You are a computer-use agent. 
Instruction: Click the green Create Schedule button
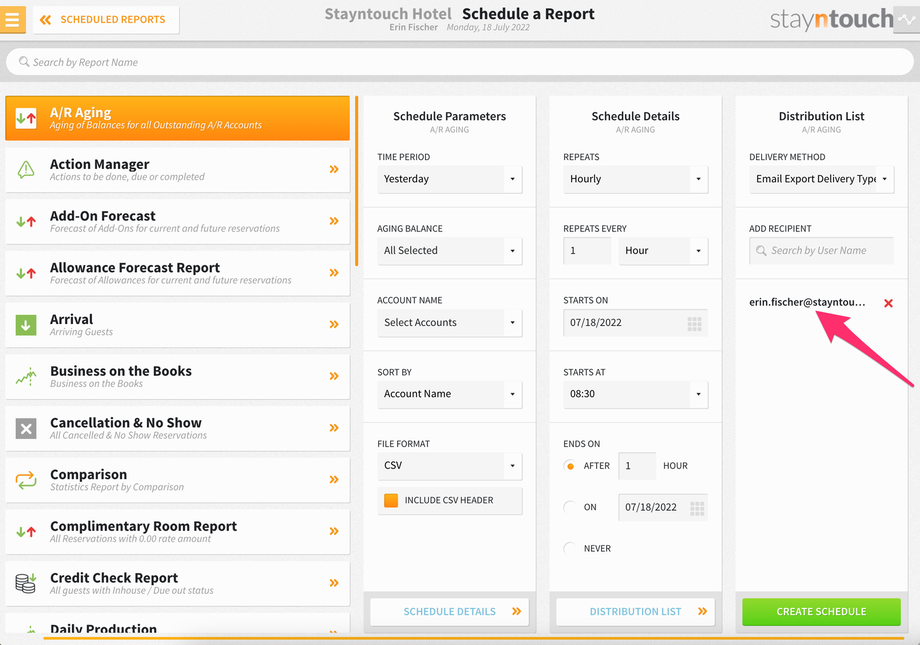(x=821, y=612)
